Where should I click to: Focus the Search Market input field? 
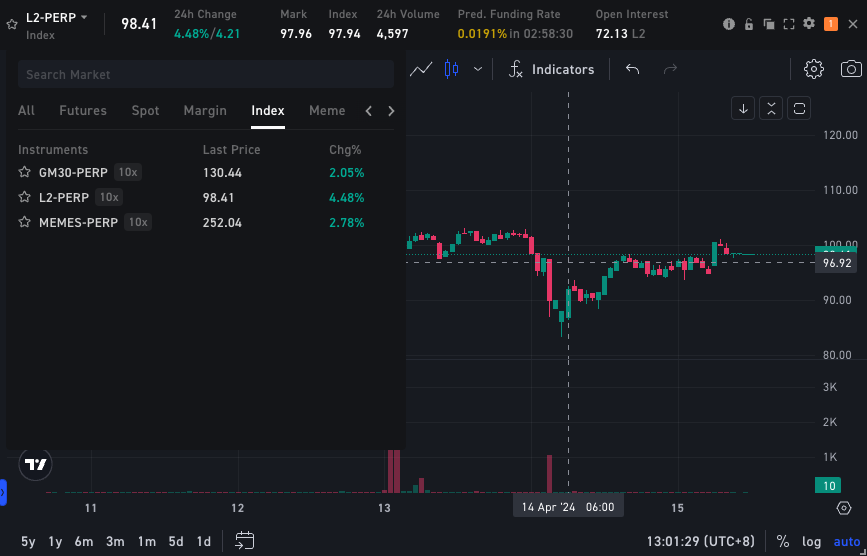pyautogui.click(x=206, y=75)
